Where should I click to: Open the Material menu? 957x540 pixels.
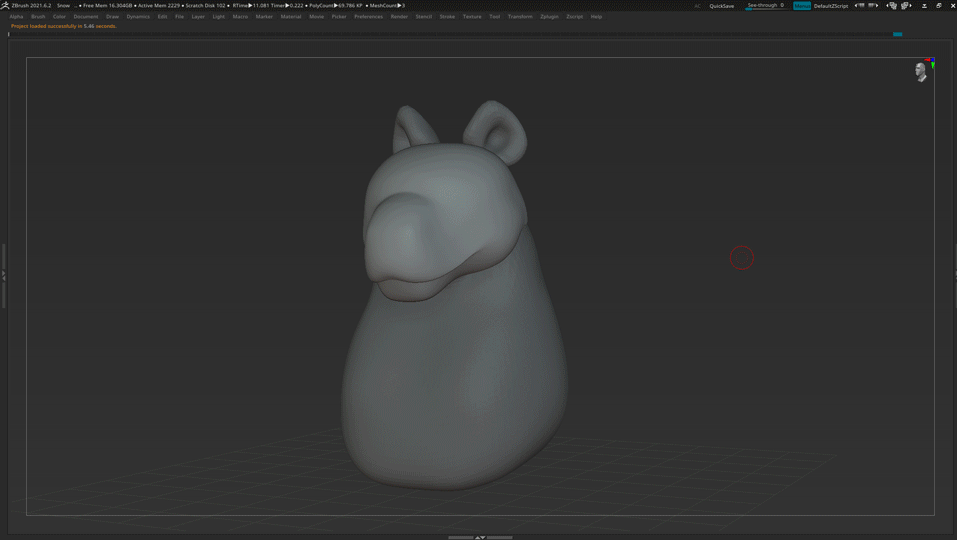coord(291,16)
